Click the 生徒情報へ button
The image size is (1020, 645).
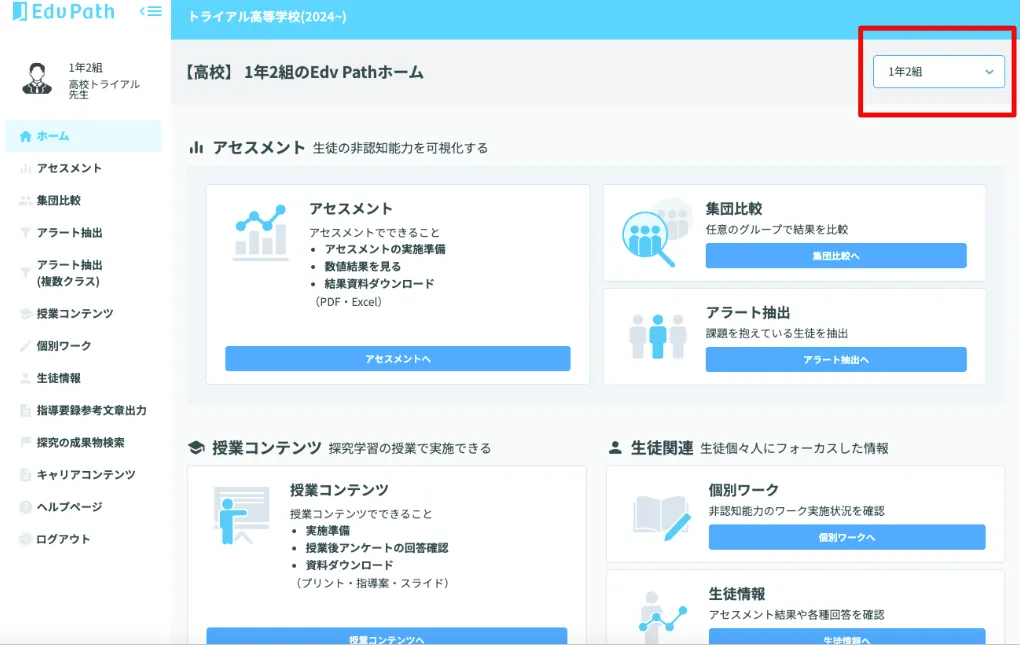[847, 637]
